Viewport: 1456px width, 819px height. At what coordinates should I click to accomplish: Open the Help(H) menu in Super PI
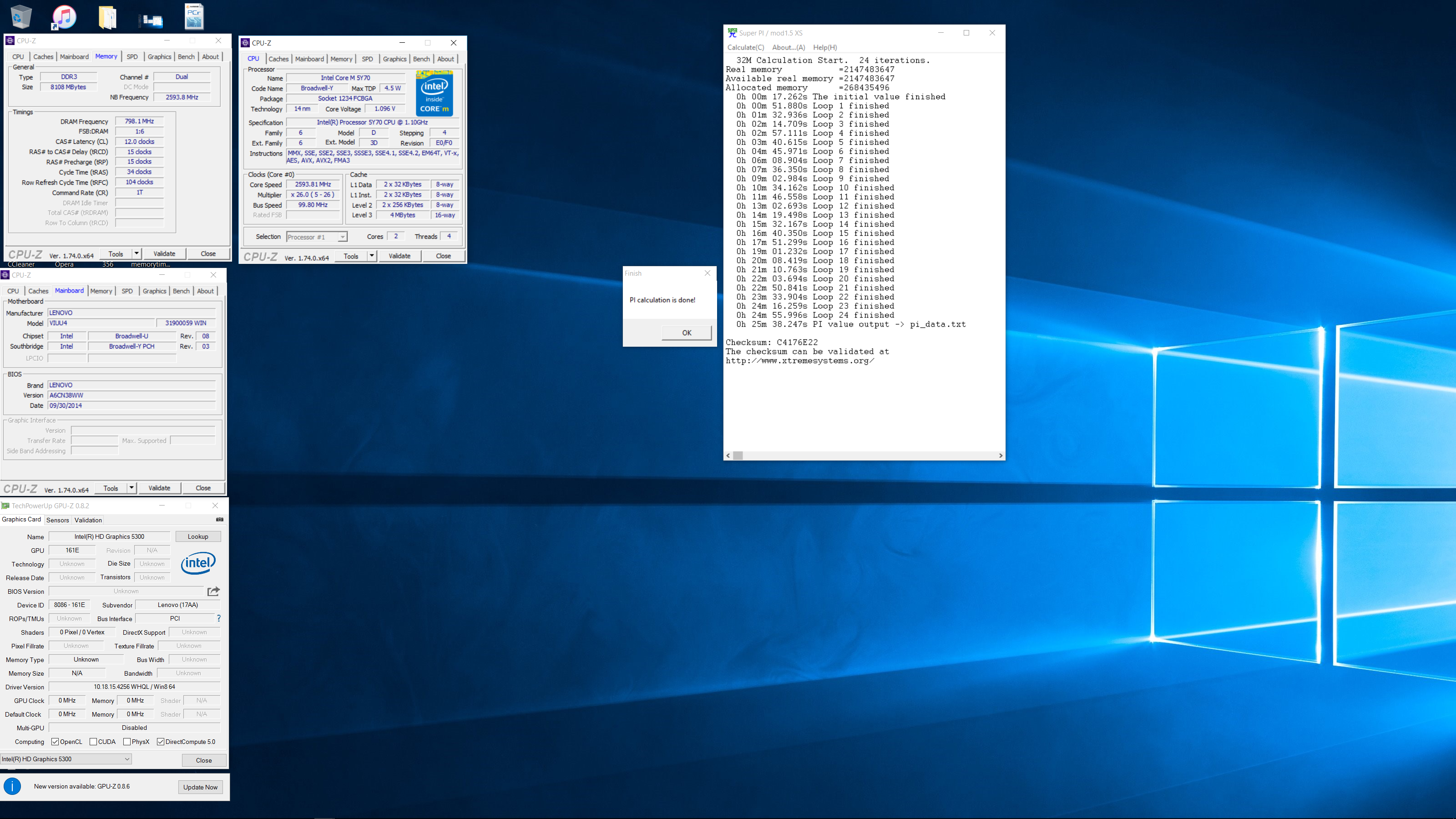click(824, 47)
